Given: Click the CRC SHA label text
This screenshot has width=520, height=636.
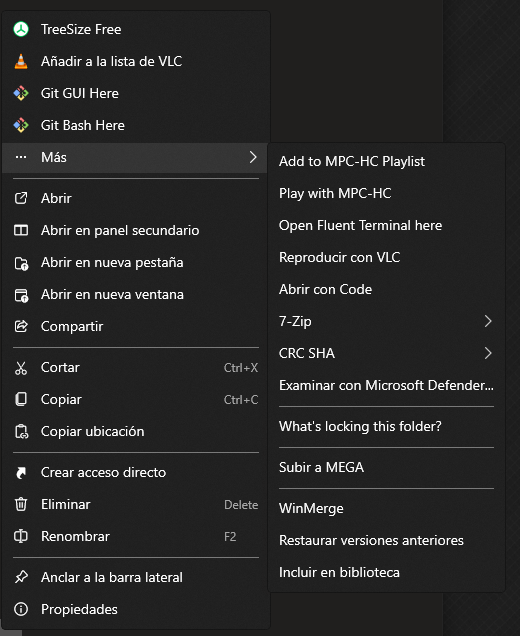Looking at the screenshot, I should pyautogui.click(x=307, y=353).
